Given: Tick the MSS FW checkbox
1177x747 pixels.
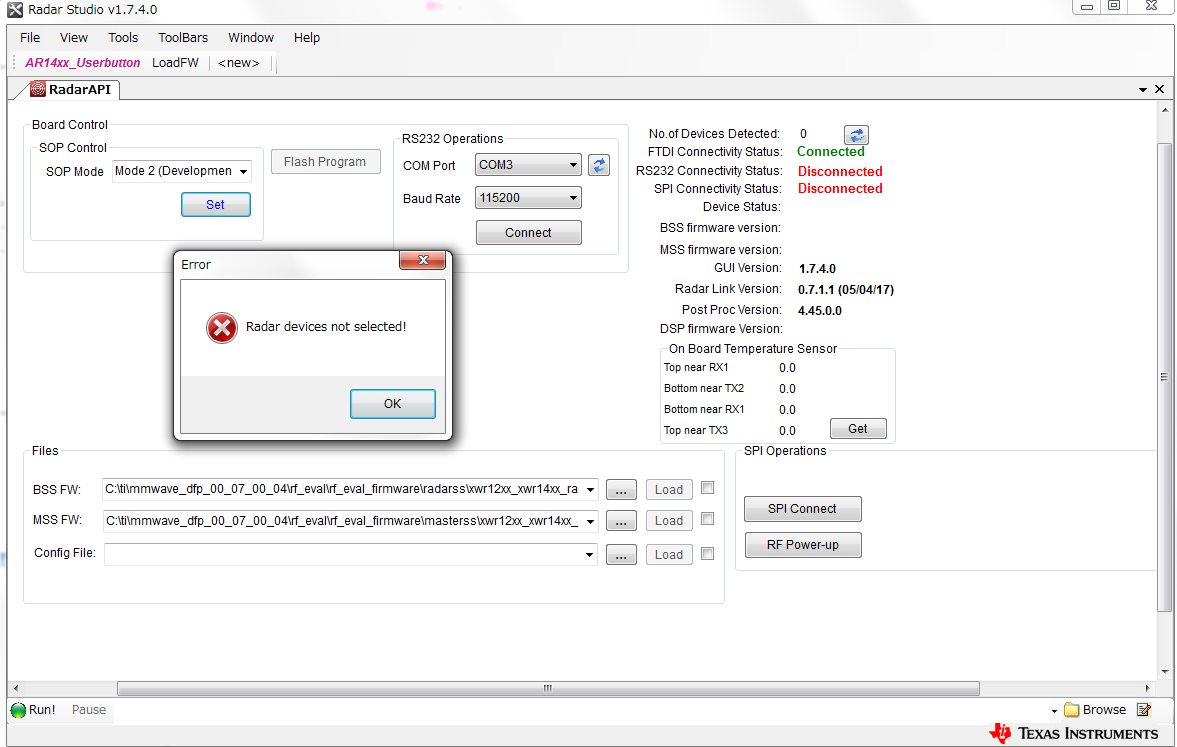Looking at the screenshot, I should (x=707, y=519).
